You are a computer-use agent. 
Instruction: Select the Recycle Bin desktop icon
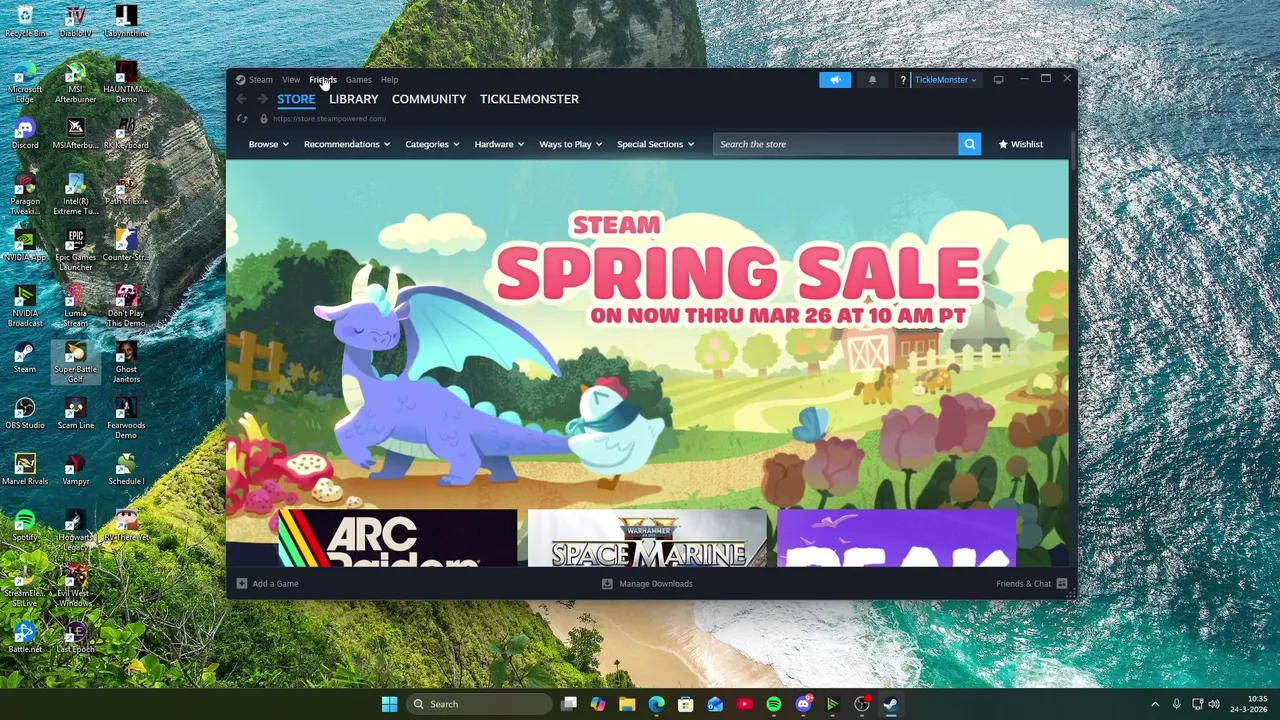tap(25, 22)
